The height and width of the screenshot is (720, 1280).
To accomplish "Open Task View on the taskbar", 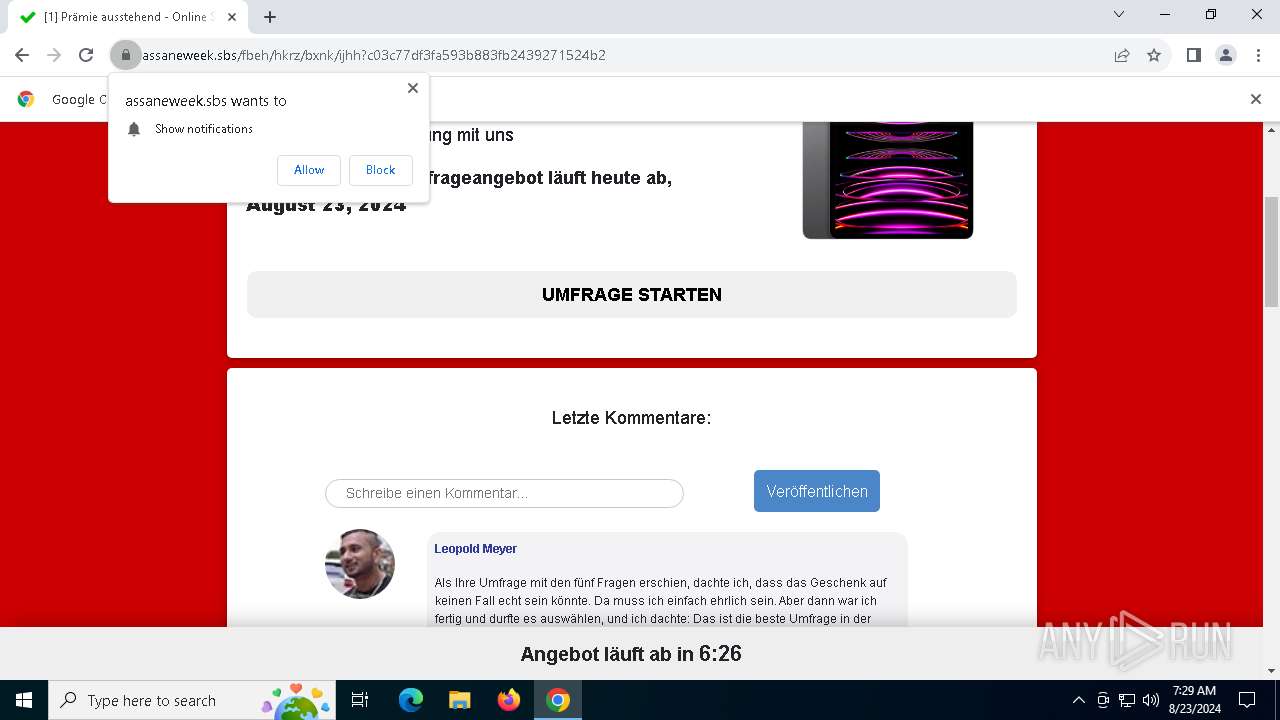I will click(360, 700).
